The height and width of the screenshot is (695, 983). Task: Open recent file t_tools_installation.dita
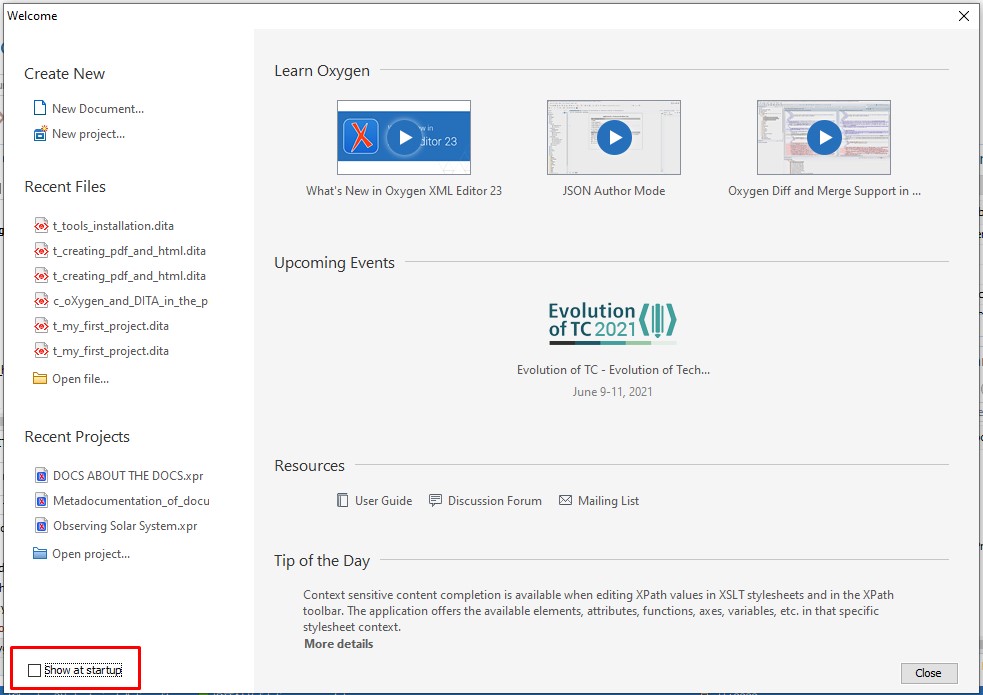pyautogui.click(x=113, y=226)
